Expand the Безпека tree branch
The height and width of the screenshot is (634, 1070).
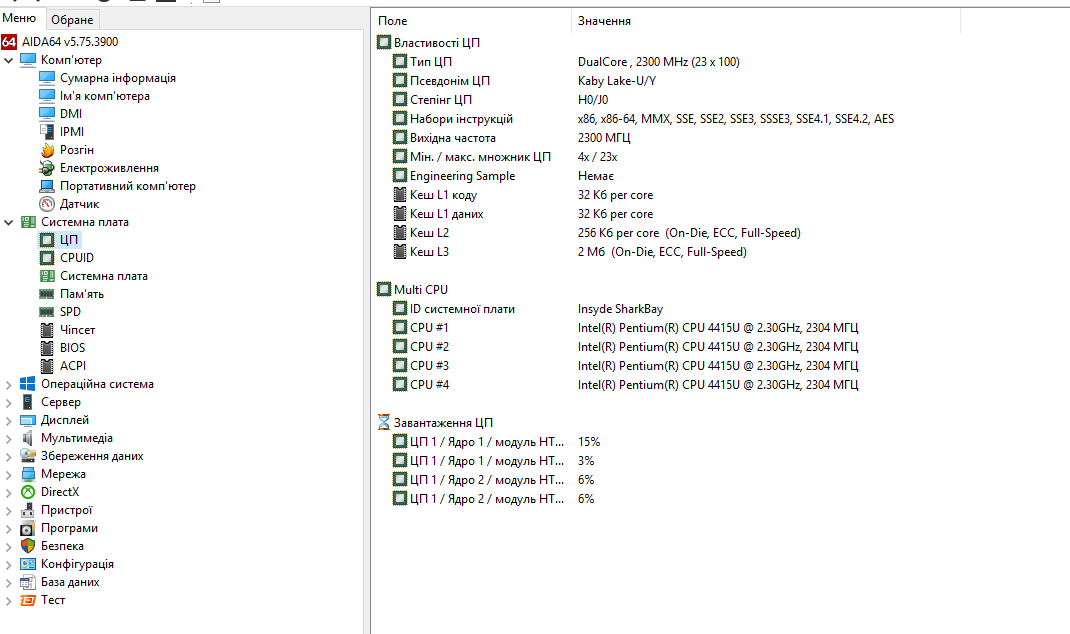point(8,547)
